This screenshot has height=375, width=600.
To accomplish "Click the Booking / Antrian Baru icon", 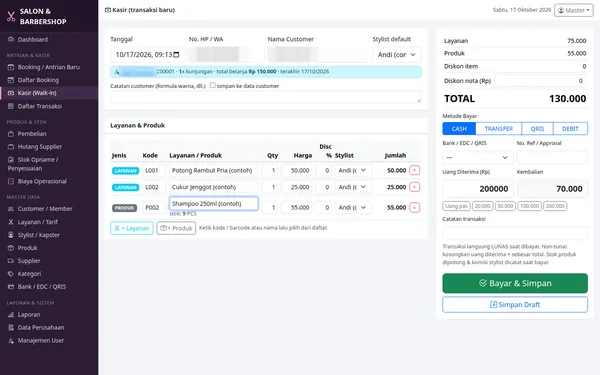I will (x=11, y=67).
